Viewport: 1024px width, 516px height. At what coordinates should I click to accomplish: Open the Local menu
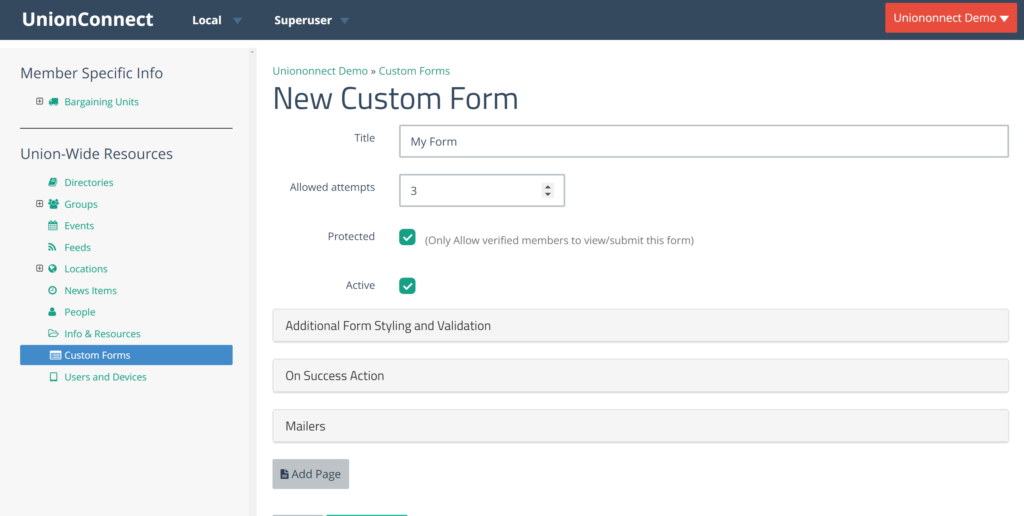click(x=217, y=20)
